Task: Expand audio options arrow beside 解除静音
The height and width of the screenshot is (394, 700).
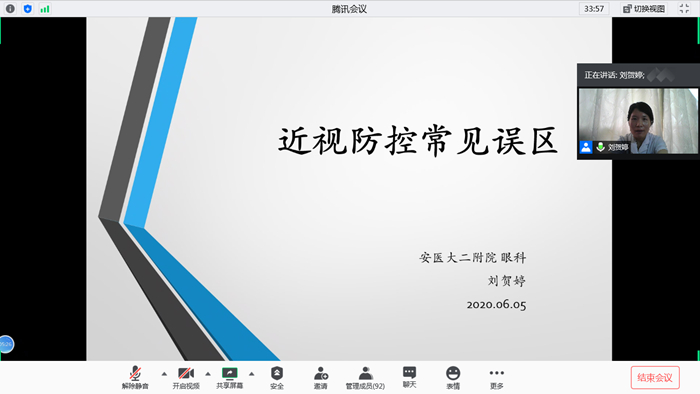Action: [x=164, y=374]
